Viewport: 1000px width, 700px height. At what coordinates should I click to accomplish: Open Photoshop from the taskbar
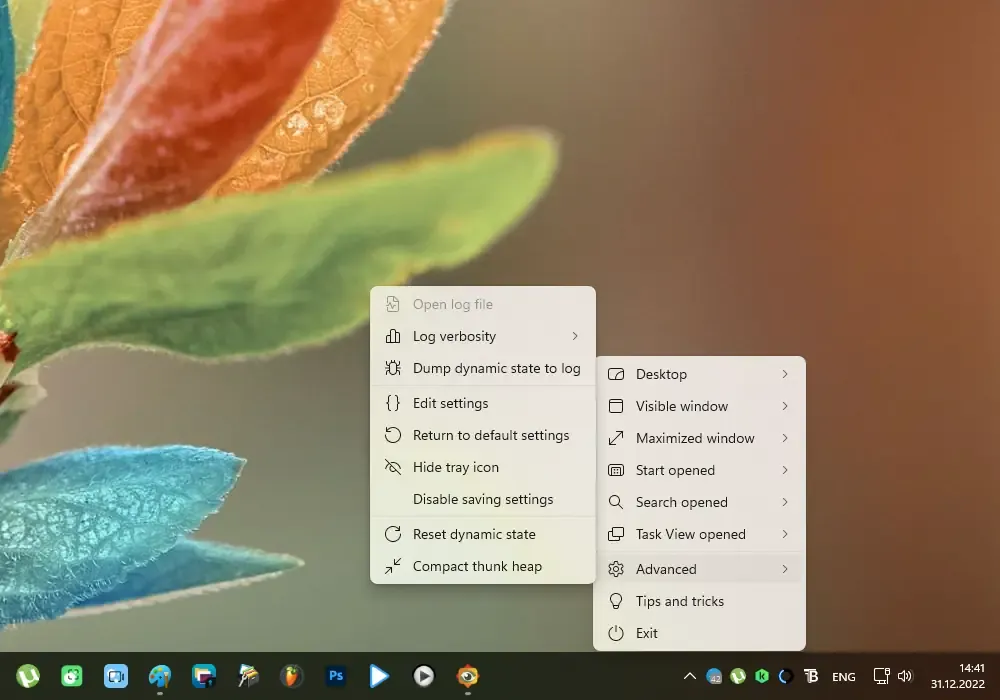pos(335,676)
